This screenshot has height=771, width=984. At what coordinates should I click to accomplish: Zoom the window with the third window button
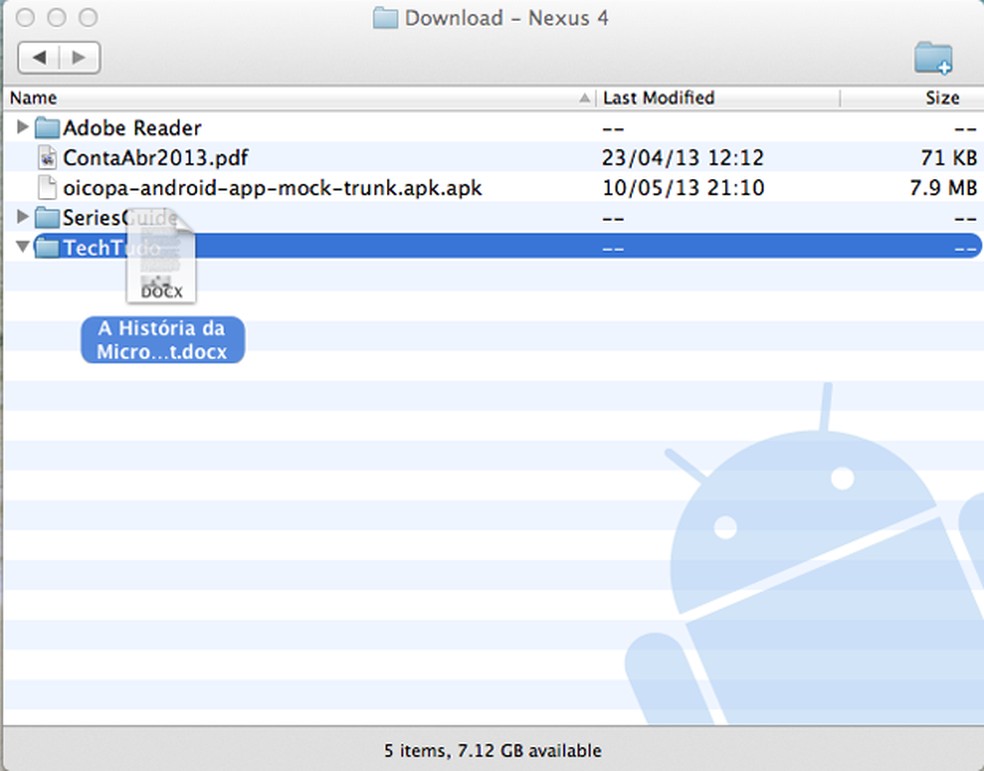pos(88,17)
